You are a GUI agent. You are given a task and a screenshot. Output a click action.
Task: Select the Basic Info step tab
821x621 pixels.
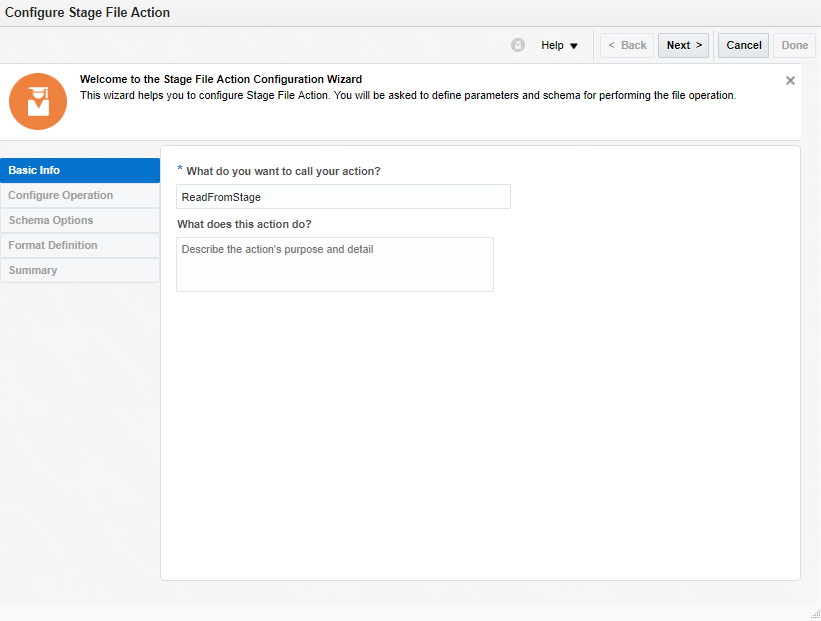pyautogui.click(x=80, y=170)
